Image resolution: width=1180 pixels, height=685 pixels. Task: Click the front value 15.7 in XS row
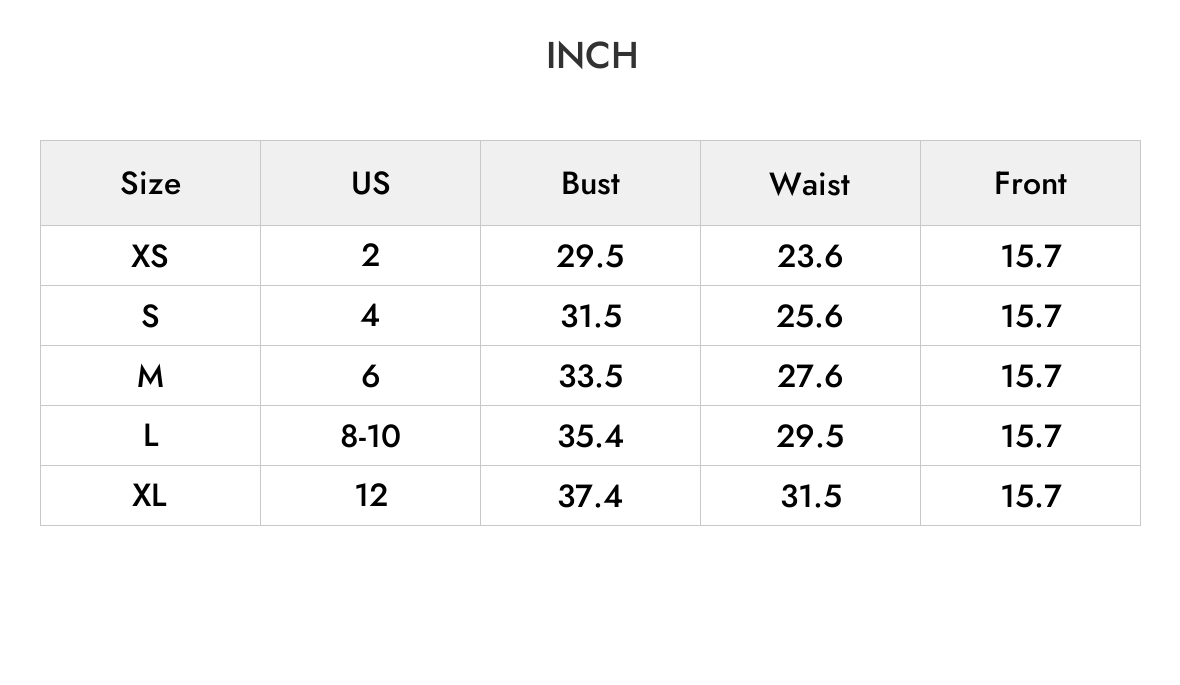click(x=1030, y=256)
